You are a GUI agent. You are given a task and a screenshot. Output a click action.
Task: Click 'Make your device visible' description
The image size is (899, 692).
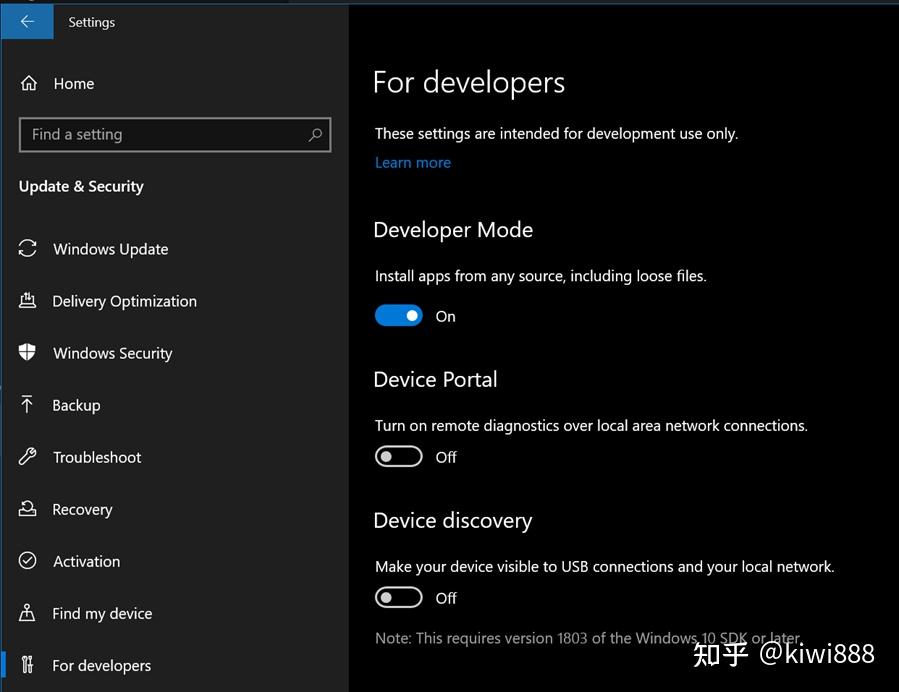tap(605, 566)
